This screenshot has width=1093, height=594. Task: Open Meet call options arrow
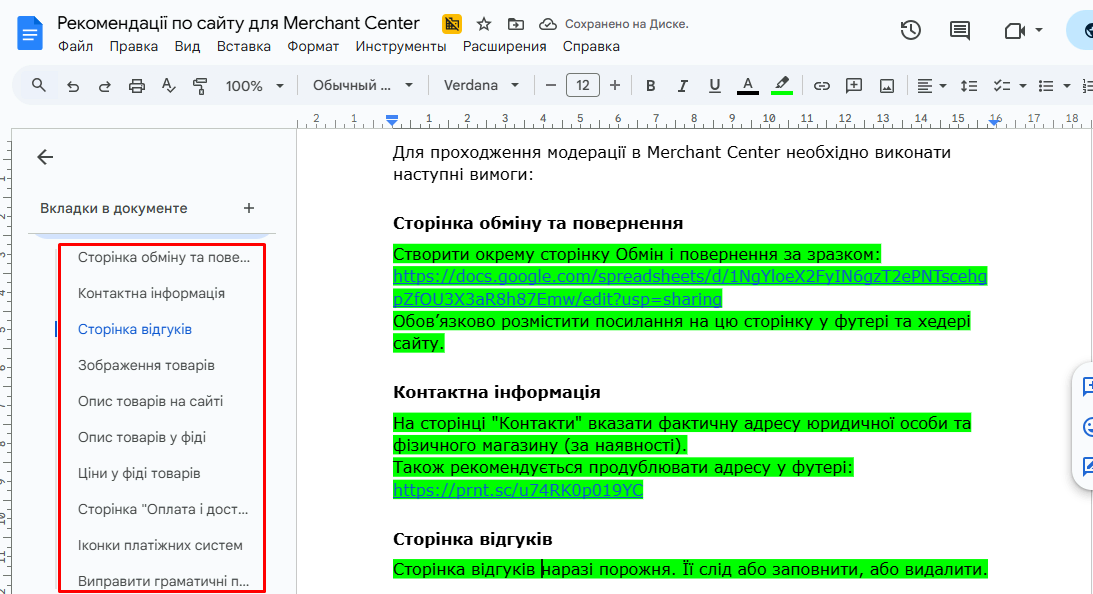click(x=1039, y=30)
